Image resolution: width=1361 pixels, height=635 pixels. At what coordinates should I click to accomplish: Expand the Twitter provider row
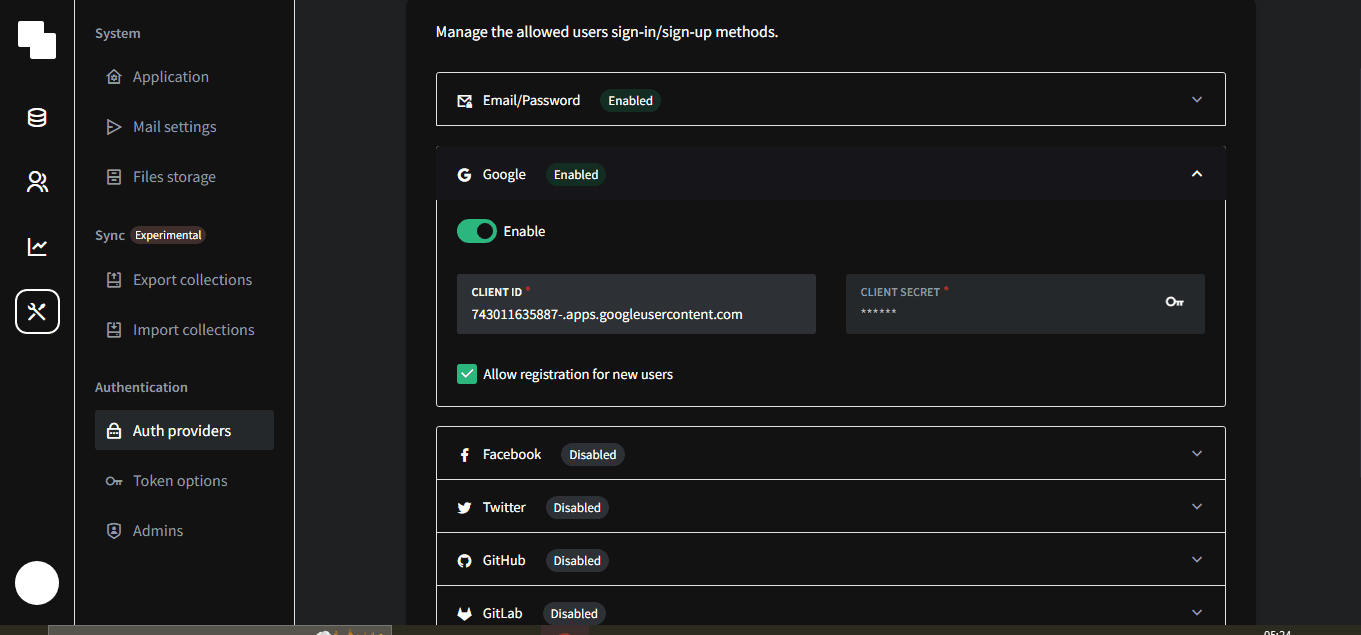831,507
